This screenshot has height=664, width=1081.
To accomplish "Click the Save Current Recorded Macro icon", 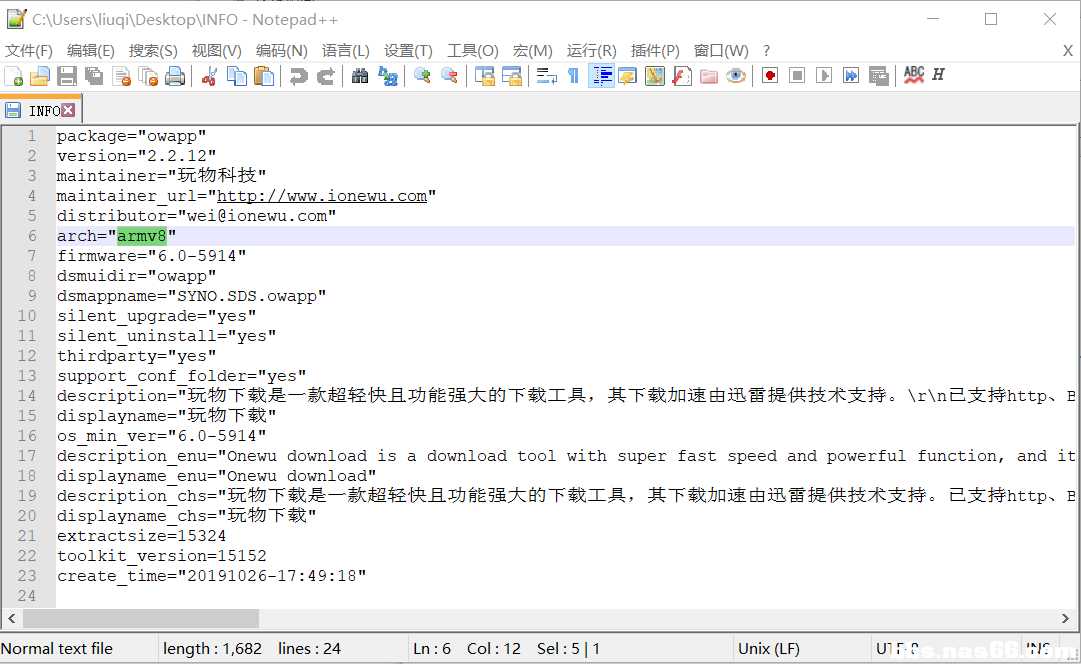I will click(x=878, y=76).
